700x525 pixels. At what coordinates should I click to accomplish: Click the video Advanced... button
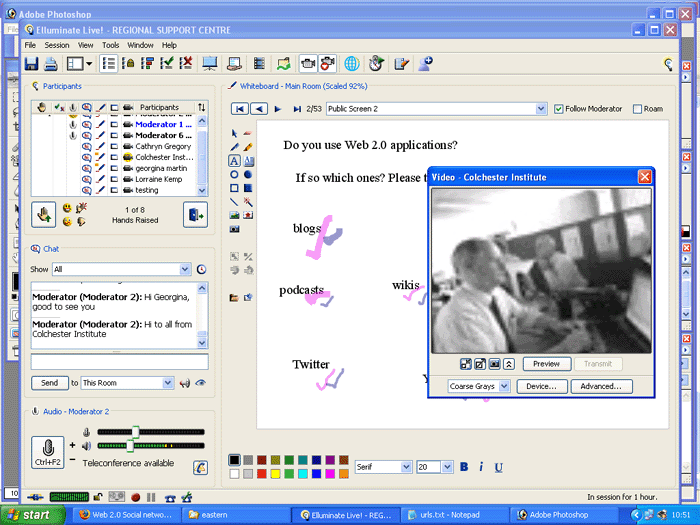point(601,386)
